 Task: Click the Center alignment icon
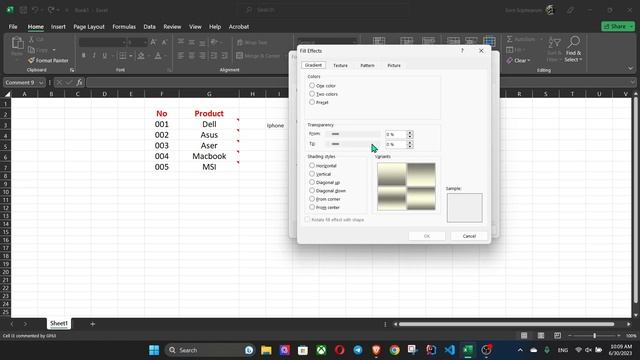click(x=191, y=56)
